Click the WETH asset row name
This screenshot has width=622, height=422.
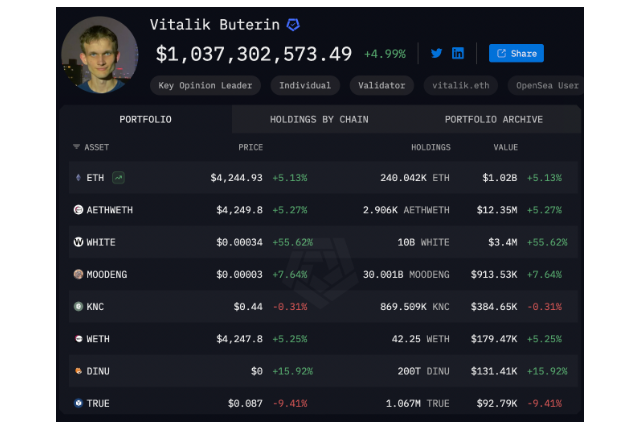98,339
